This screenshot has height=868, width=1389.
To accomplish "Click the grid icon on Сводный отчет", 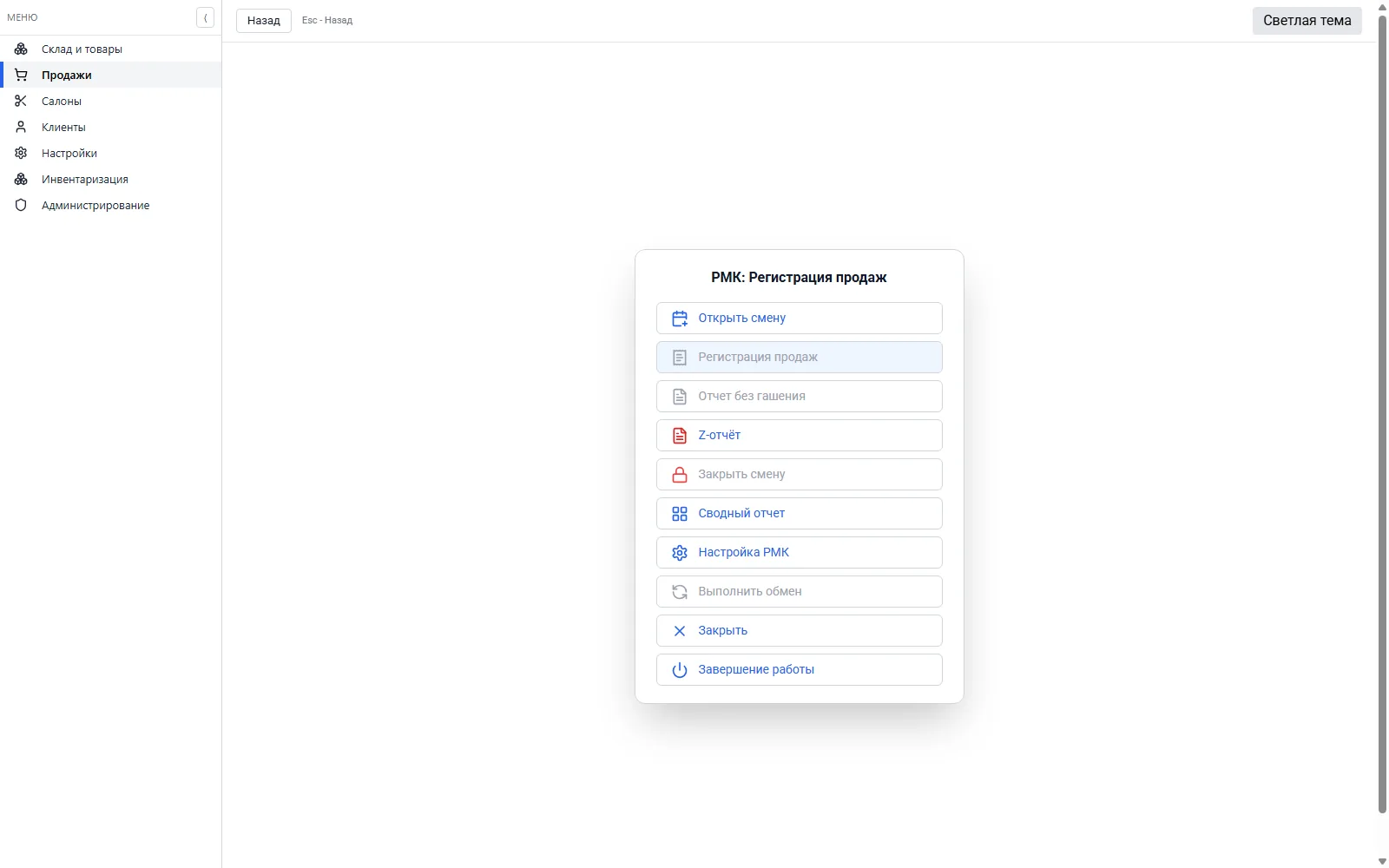I will click(680, 514).
